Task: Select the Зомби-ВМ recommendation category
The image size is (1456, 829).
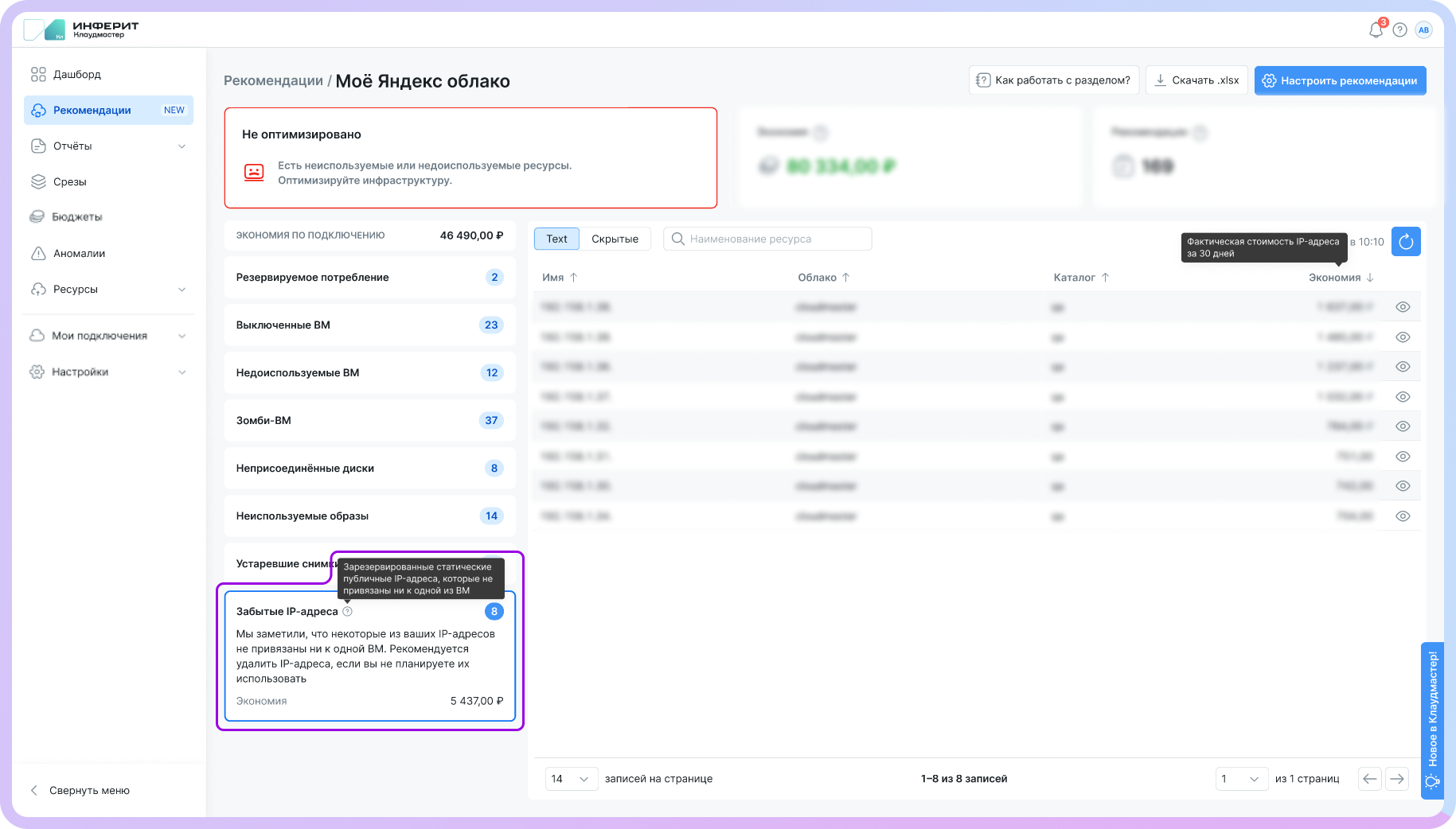Action: [x=369, y=421]
